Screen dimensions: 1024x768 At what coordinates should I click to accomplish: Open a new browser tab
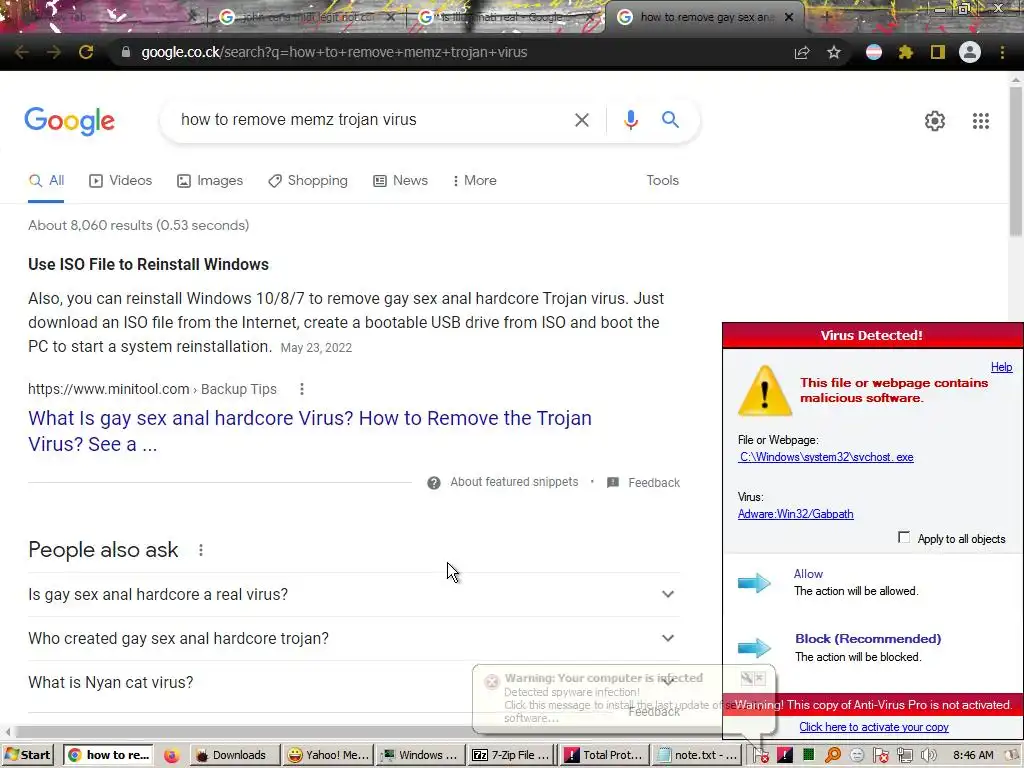coord(826,17)
